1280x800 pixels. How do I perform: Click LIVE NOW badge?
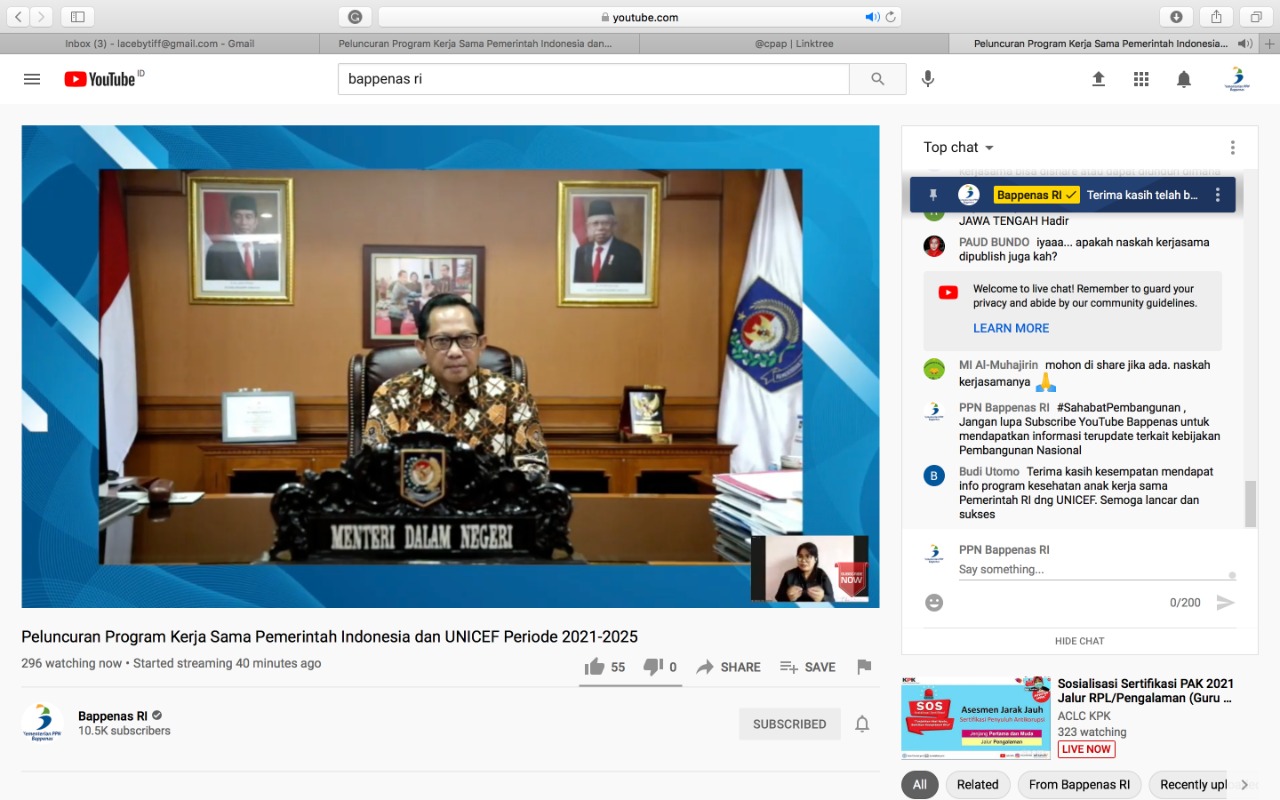point(1086,749)
